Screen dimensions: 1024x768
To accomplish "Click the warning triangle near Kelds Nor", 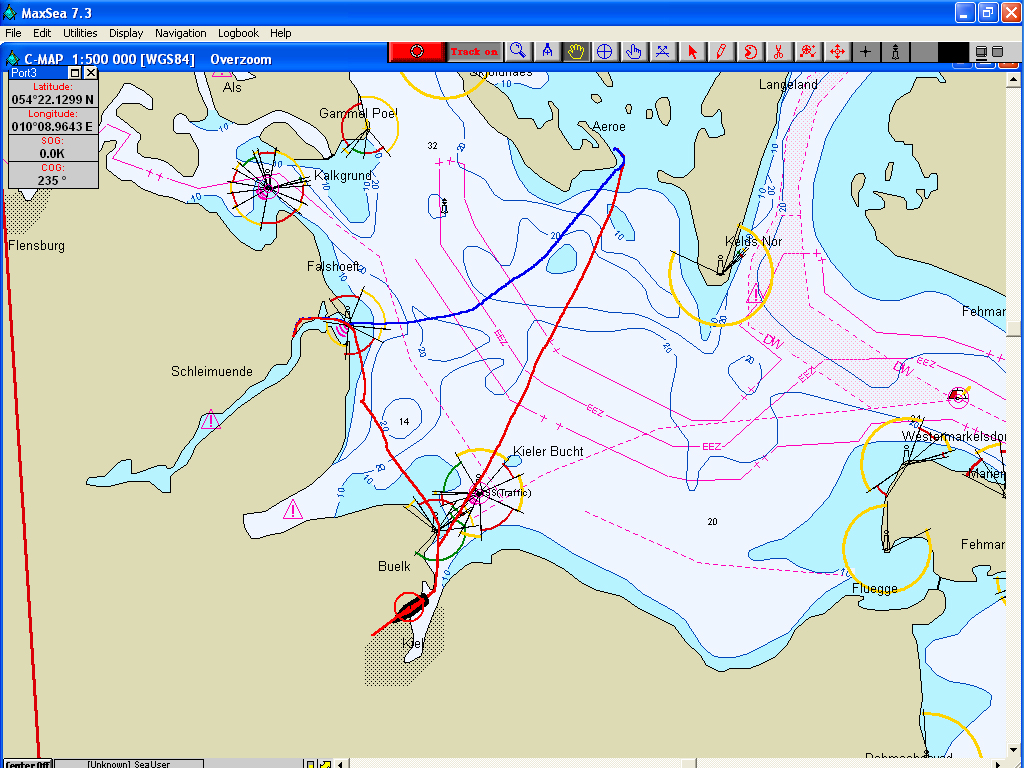I will pos(756,293).
